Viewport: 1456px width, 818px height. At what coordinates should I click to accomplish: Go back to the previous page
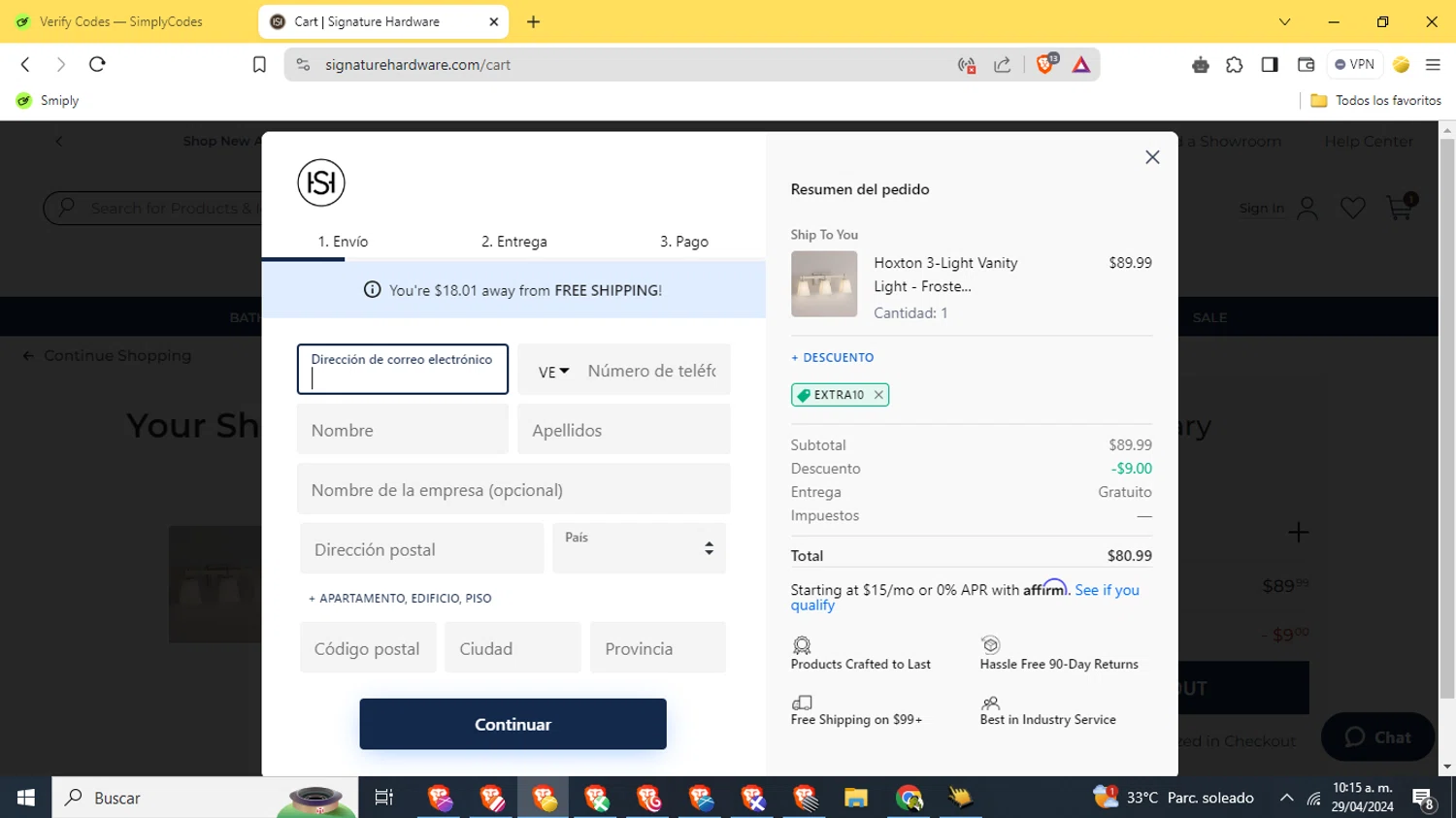(26, 65)
